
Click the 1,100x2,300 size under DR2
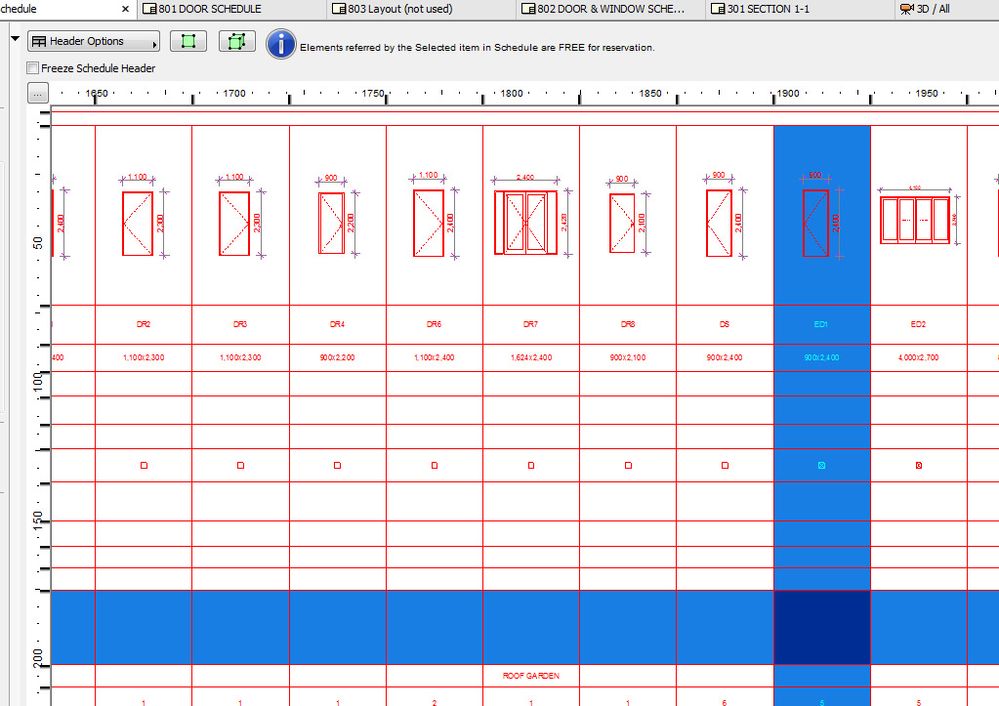(x=143, y=358)
